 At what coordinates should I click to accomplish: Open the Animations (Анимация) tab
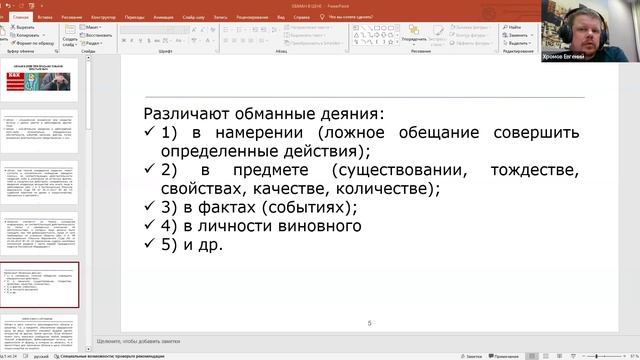(163, 17)
